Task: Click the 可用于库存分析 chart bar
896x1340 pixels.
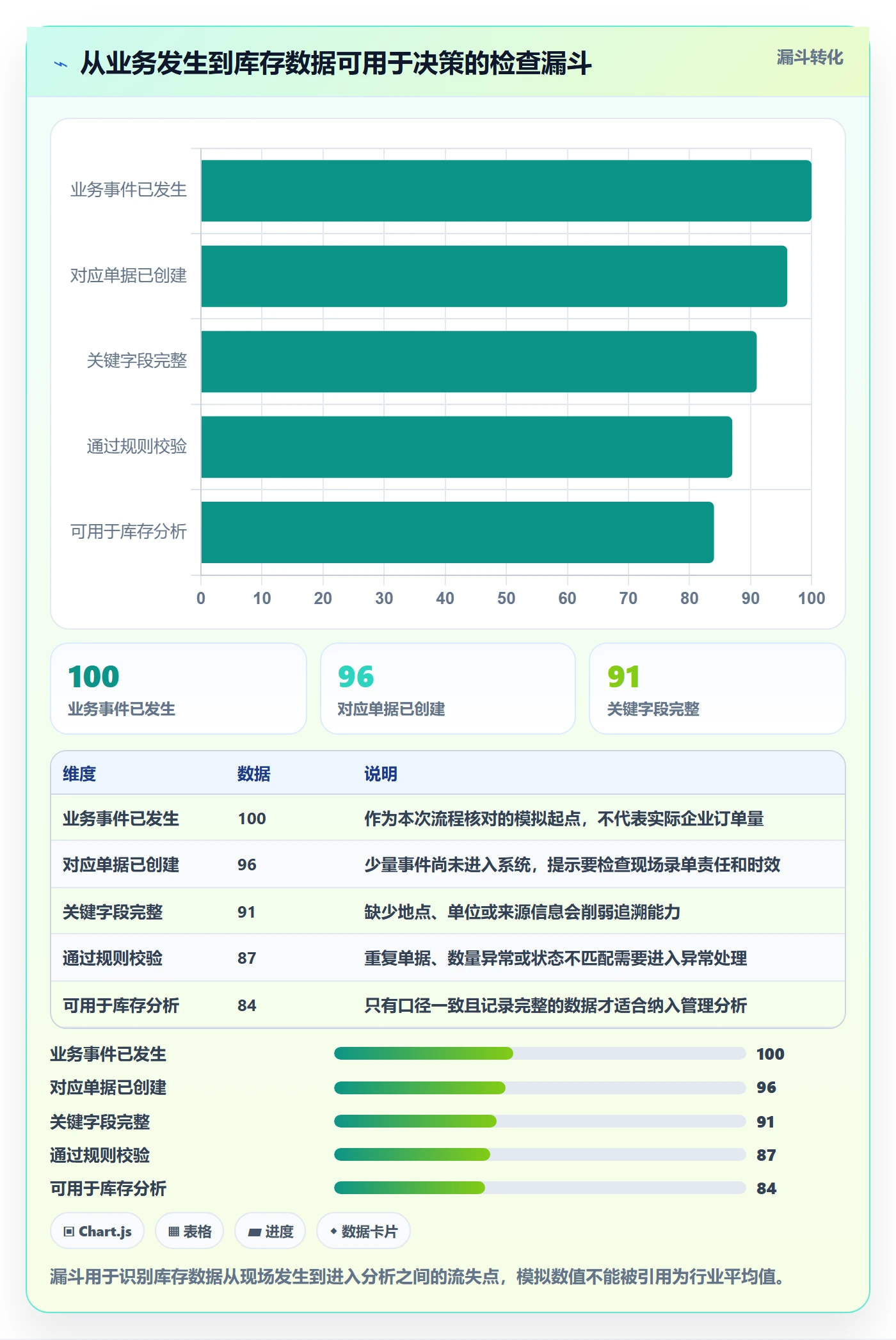Action: point(458,532)
